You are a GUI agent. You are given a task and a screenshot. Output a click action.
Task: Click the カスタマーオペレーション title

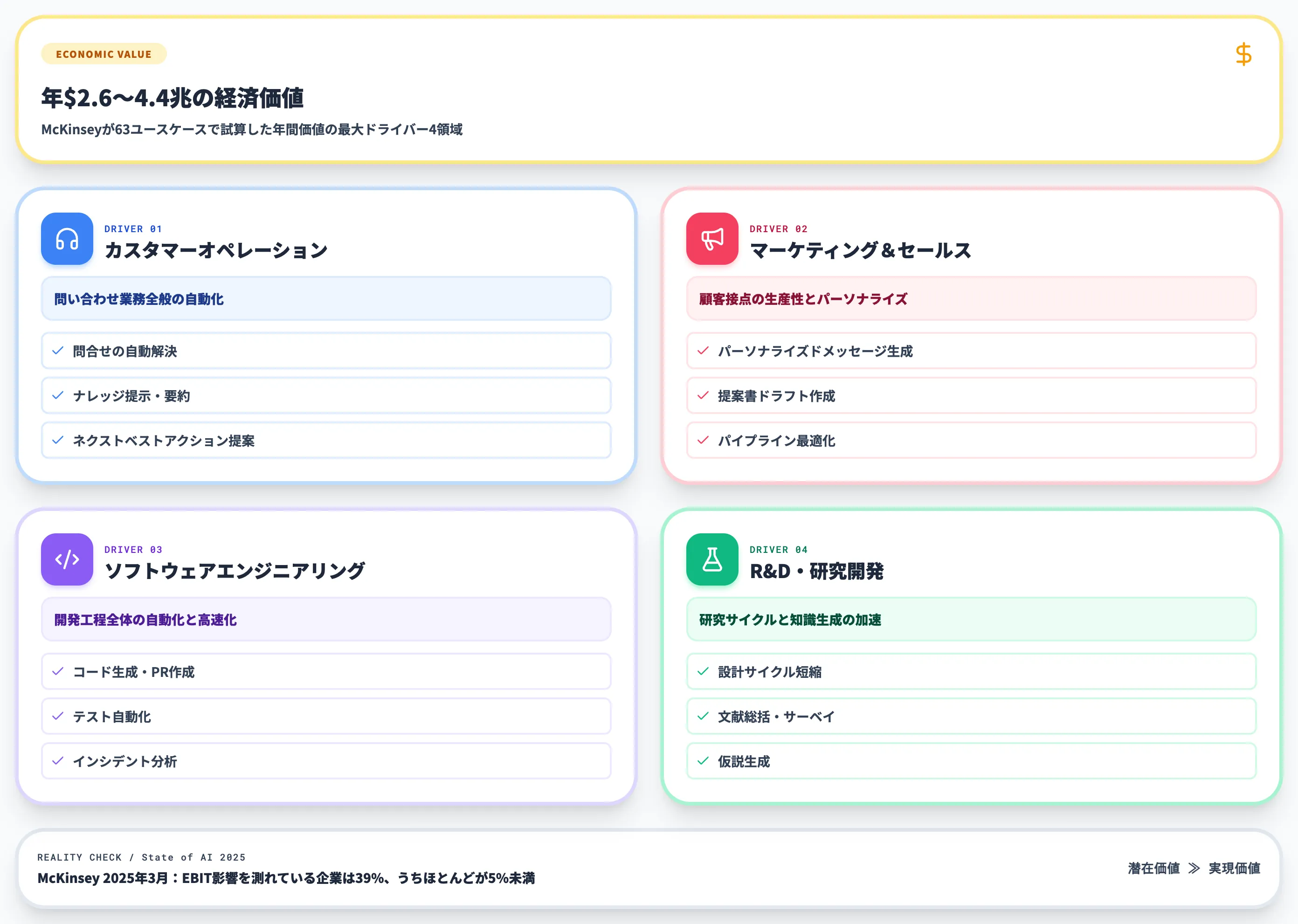(216, 250)
